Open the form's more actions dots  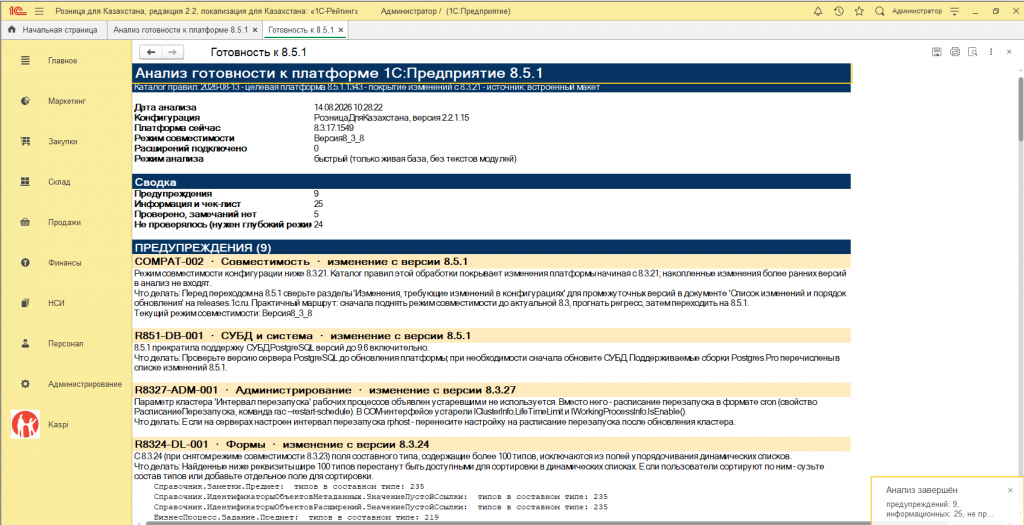pyautogui.click(x=991, y=52)
